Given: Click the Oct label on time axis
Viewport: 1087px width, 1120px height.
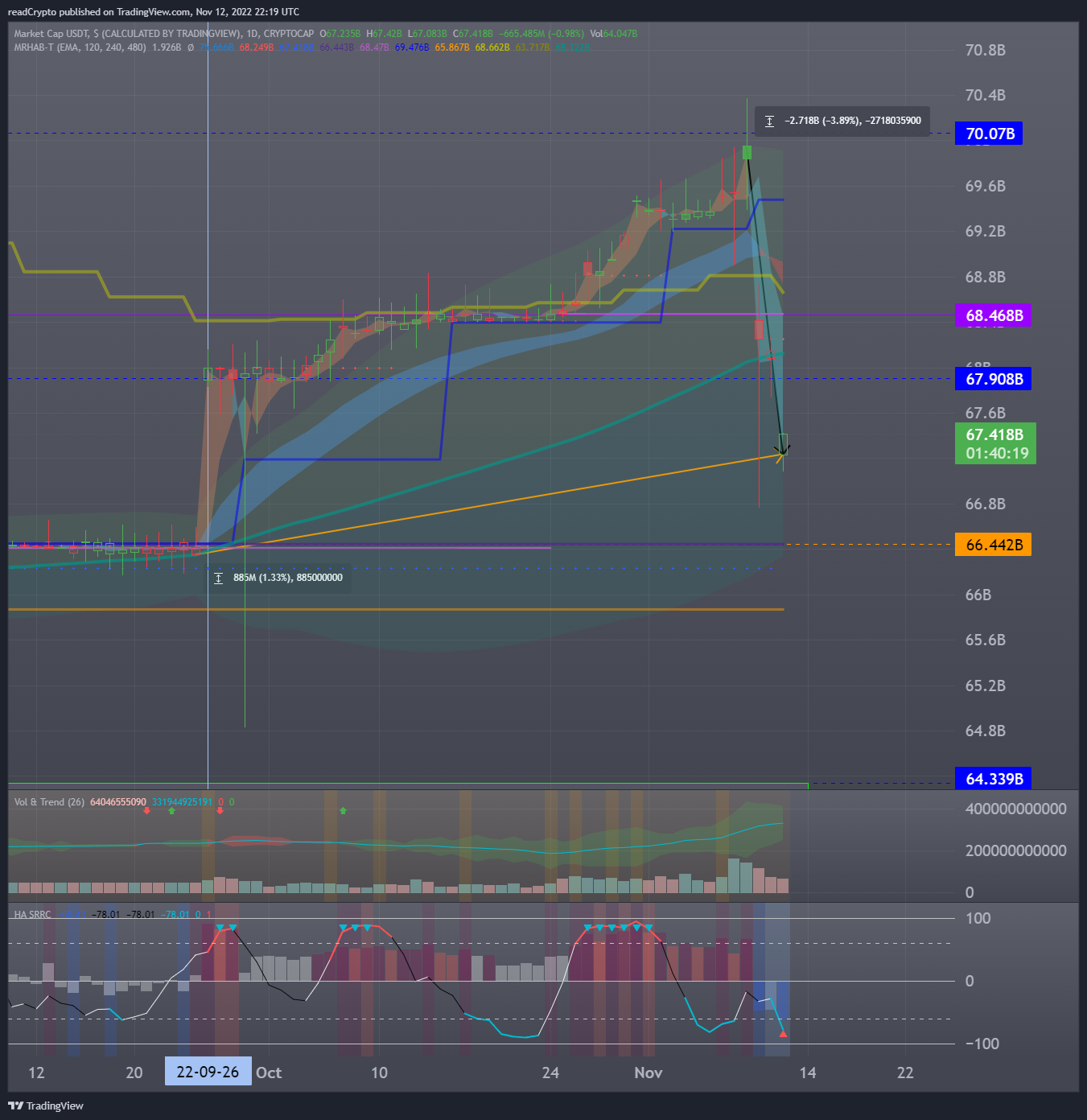Looking at the screenshot, I should pyautogui.click(x=269, y=1073).
